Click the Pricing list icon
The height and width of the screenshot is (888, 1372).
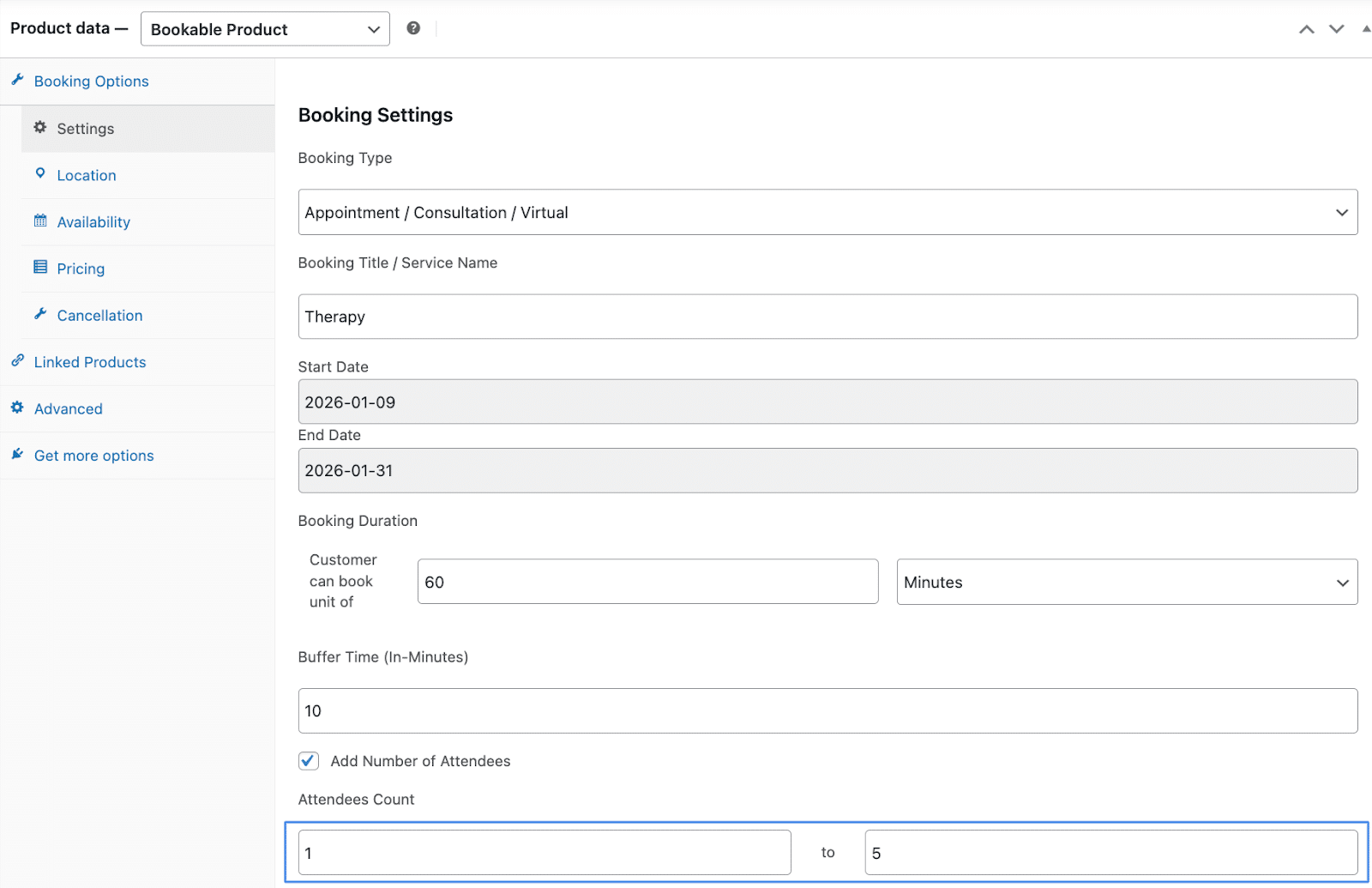(40, 267)
